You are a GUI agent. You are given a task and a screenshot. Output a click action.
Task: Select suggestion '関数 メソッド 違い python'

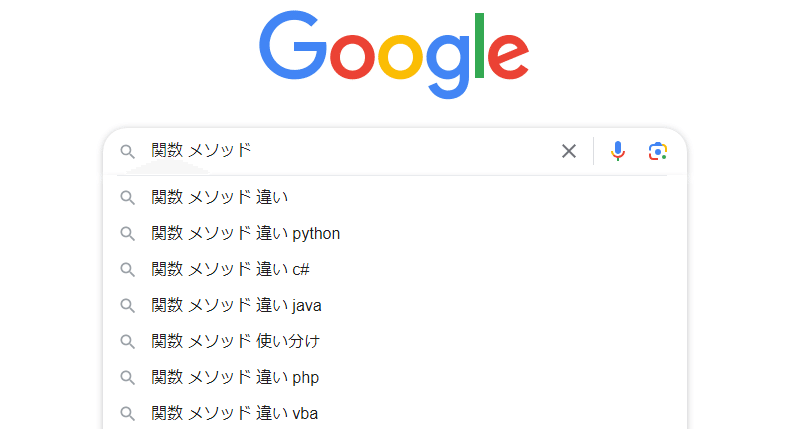coord(394,233)
